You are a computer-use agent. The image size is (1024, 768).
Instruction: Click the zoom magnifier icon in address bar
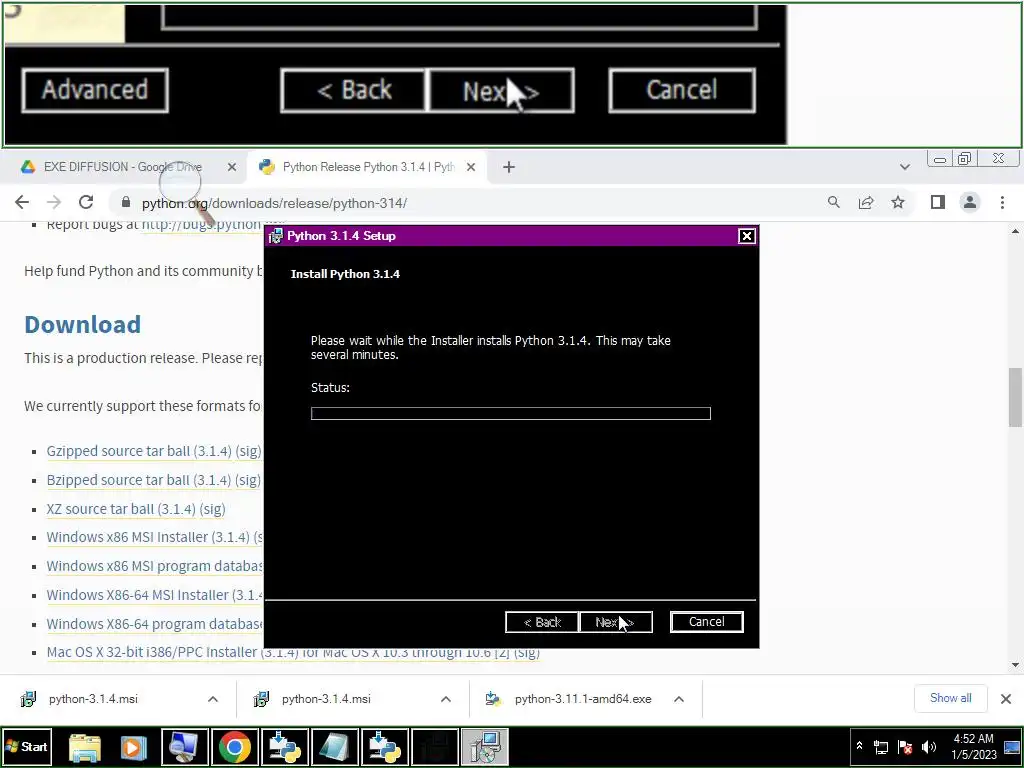pos(833,202)
